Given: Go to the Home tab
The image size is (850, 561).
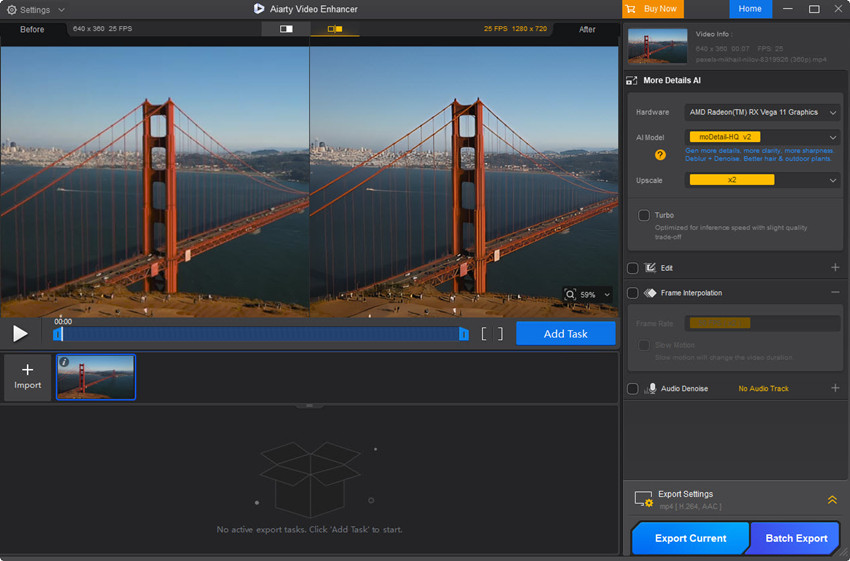Looking at the screenshot, I should 750,9.
